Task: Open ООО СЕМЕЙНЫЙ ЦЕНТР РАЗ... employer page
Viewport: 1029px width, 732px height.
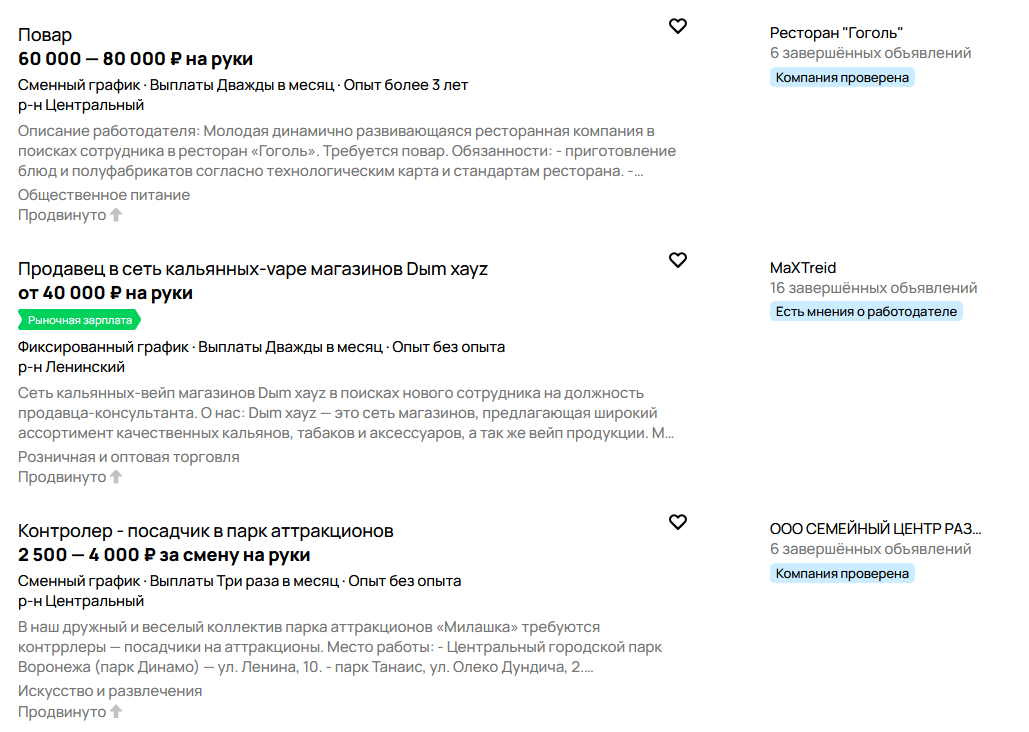Action: pos(875,528)
